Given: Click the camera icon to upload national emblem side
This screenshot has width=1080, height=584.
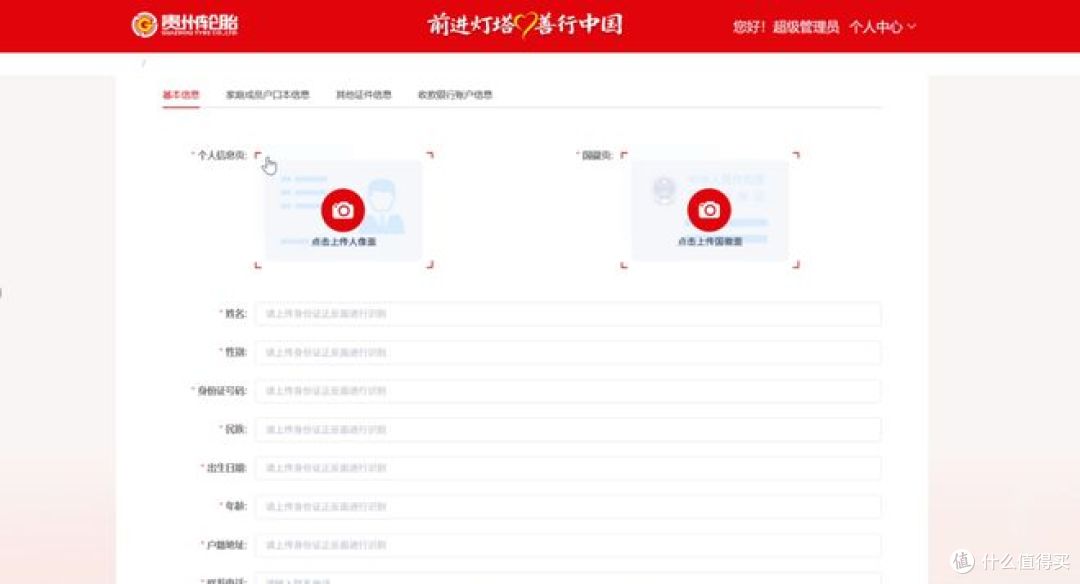Looking at the screenshot, I should point(709,210).
